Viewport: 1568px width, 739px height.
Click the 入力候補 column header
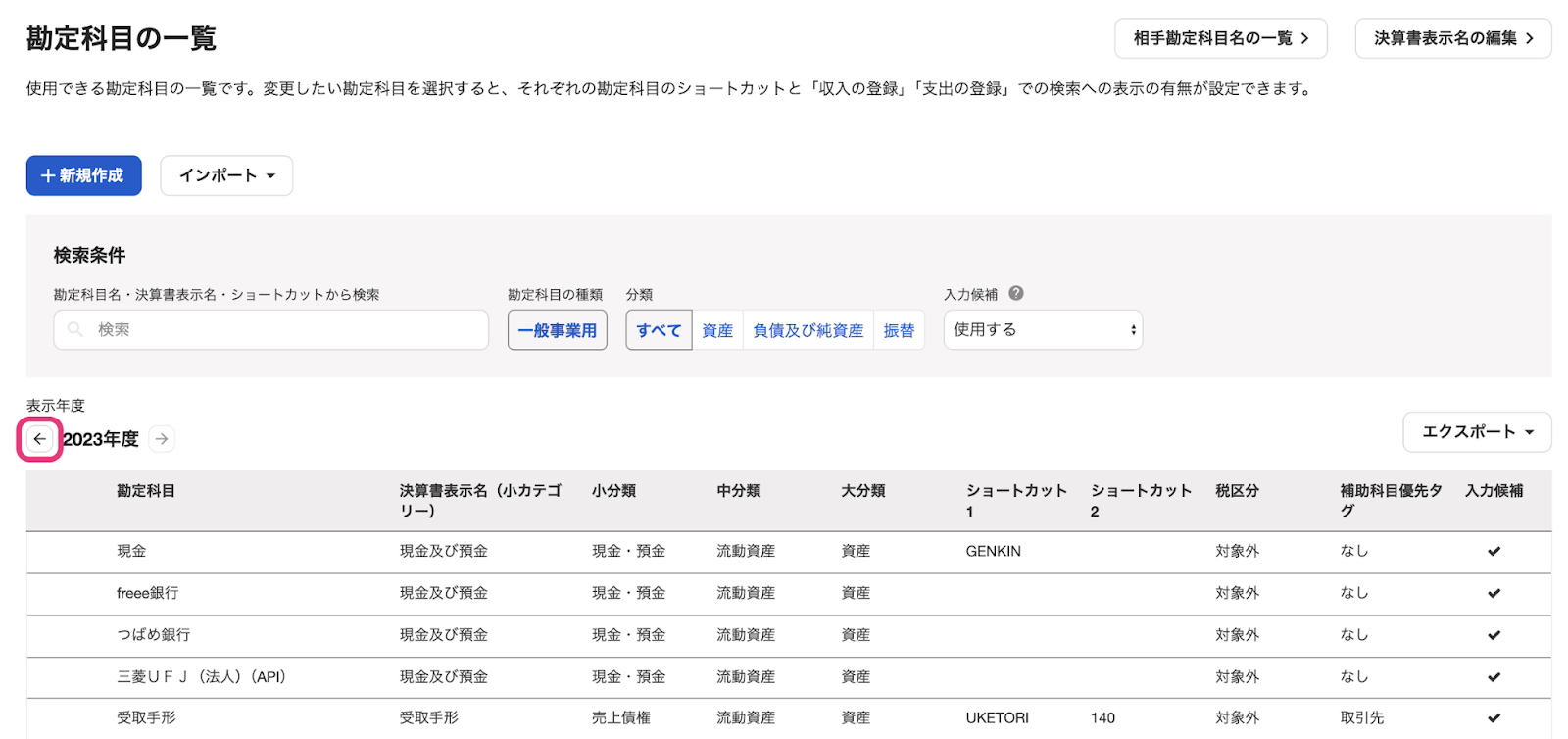tap(1494, 491)
